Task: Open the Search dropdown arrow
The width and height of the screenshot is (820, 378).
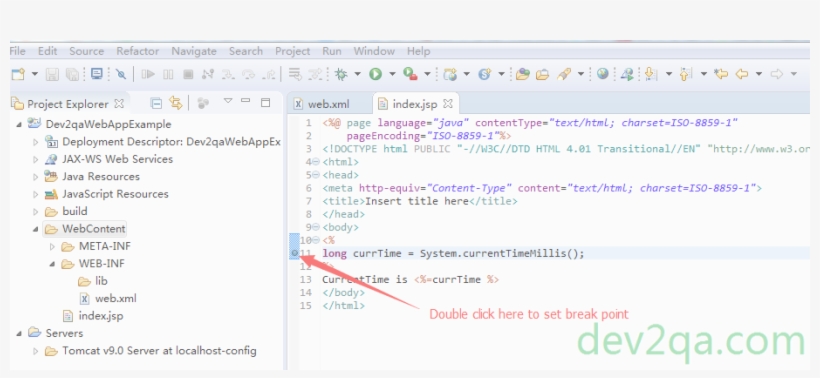Action: point(580,74)
